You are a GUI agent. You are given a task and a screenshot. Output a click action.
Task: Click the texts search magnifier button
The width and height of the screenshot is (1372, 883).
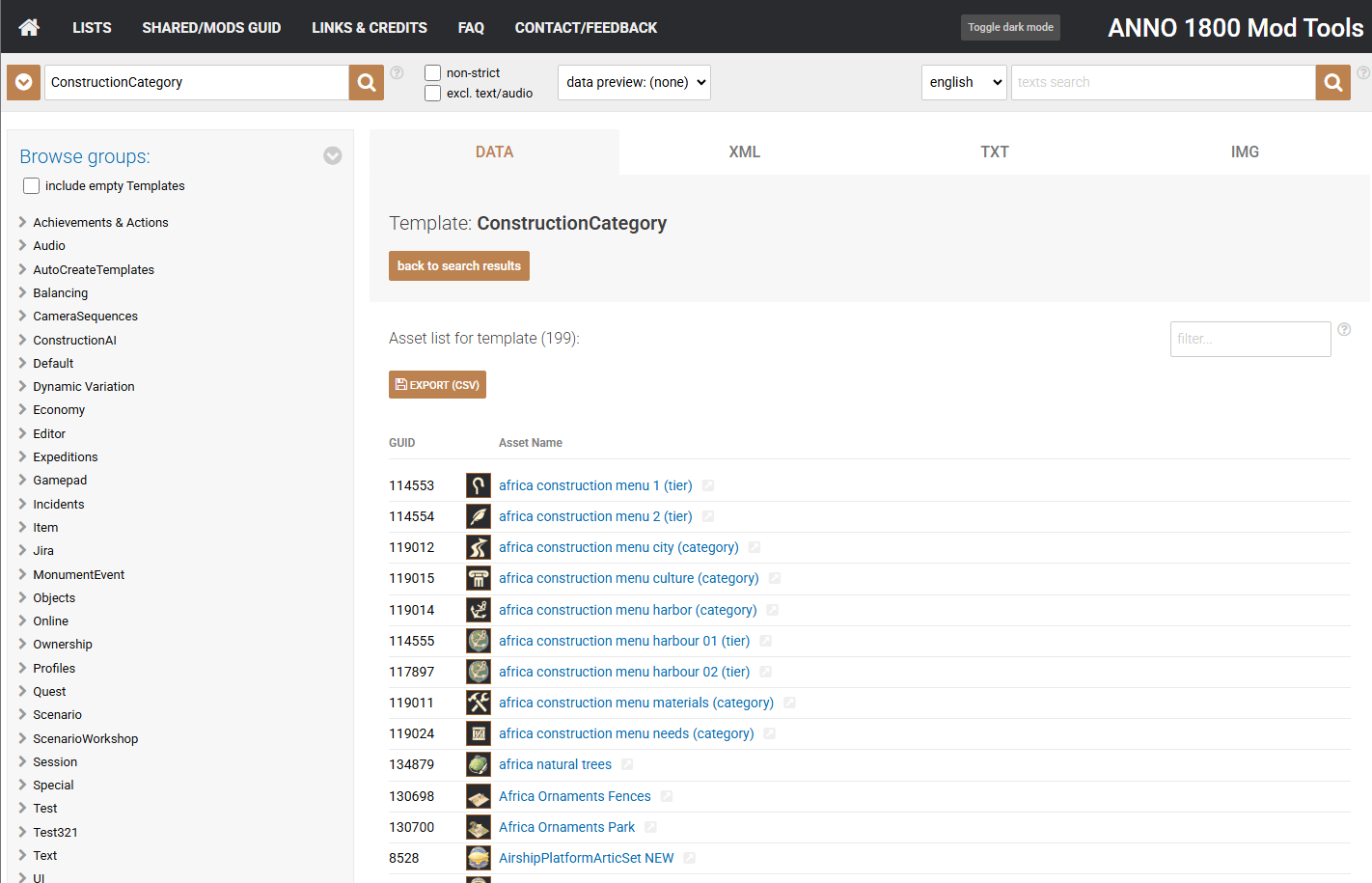coord(1332,83)
